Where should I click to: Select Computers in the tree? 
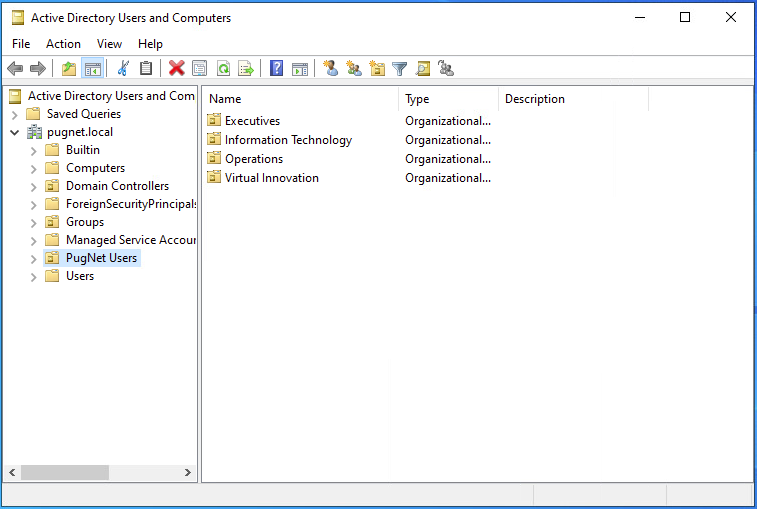(95, 168)
